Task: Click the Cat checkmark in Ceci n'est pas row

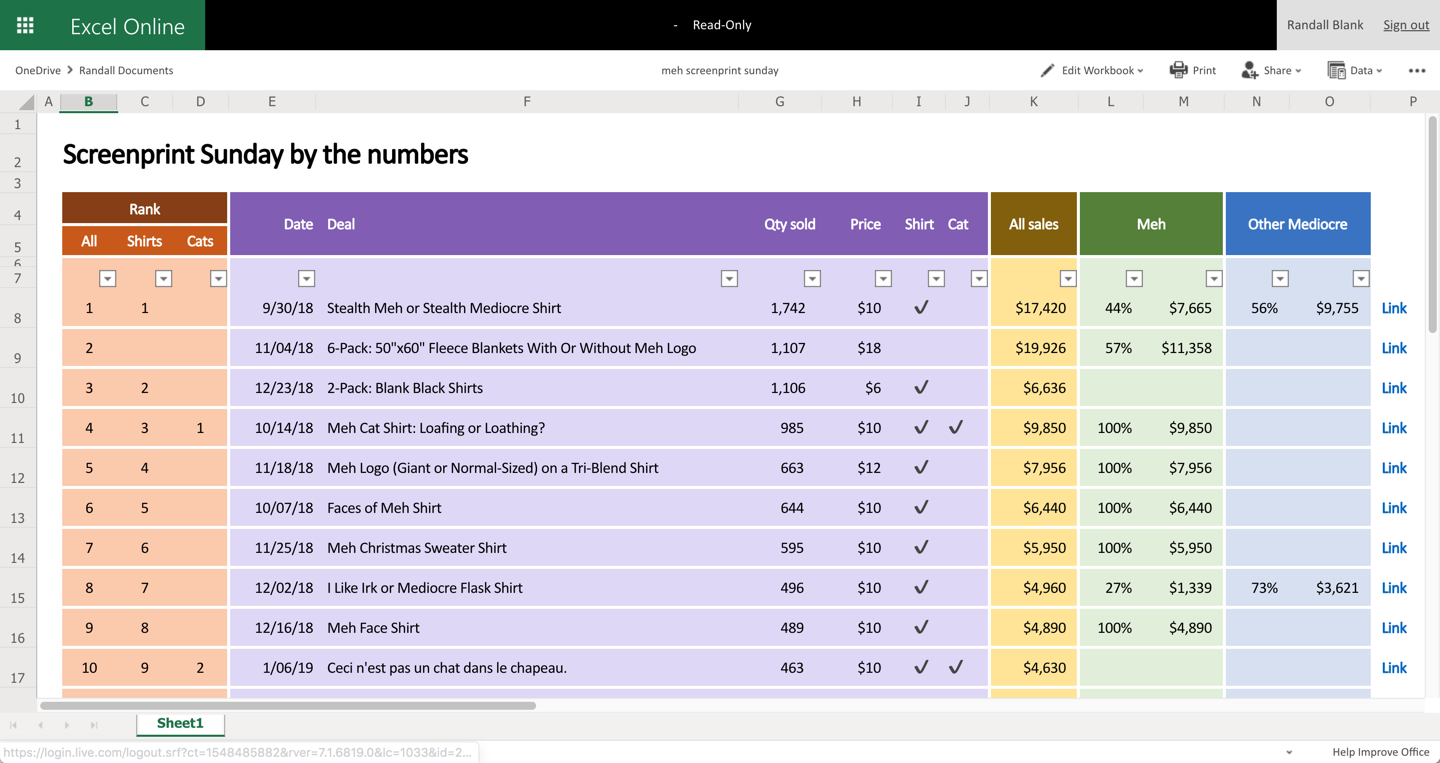Action: point(956,668)
